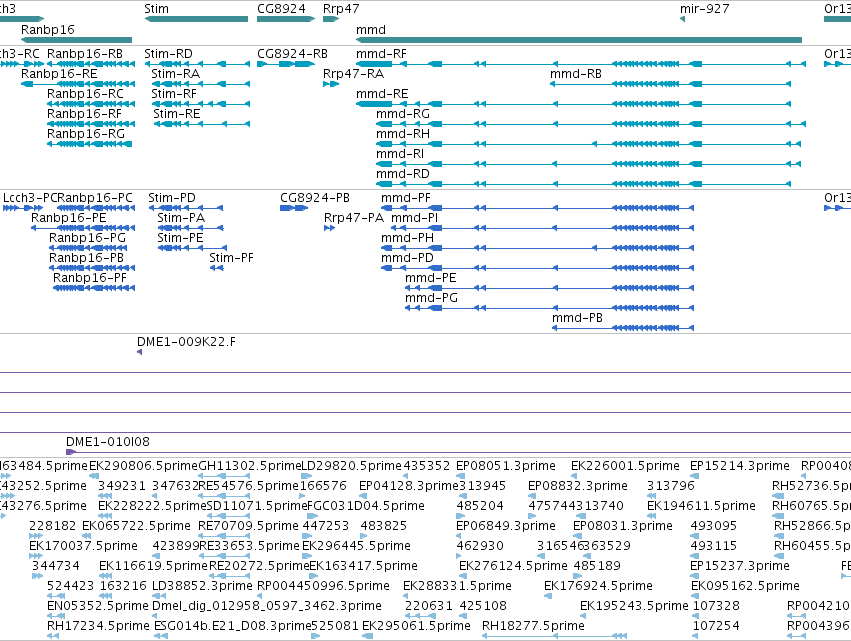Select the Stim-PD protein label
The height and width of the screenshot is (641, 851).
pyautogui.click(x=172, y=198)
